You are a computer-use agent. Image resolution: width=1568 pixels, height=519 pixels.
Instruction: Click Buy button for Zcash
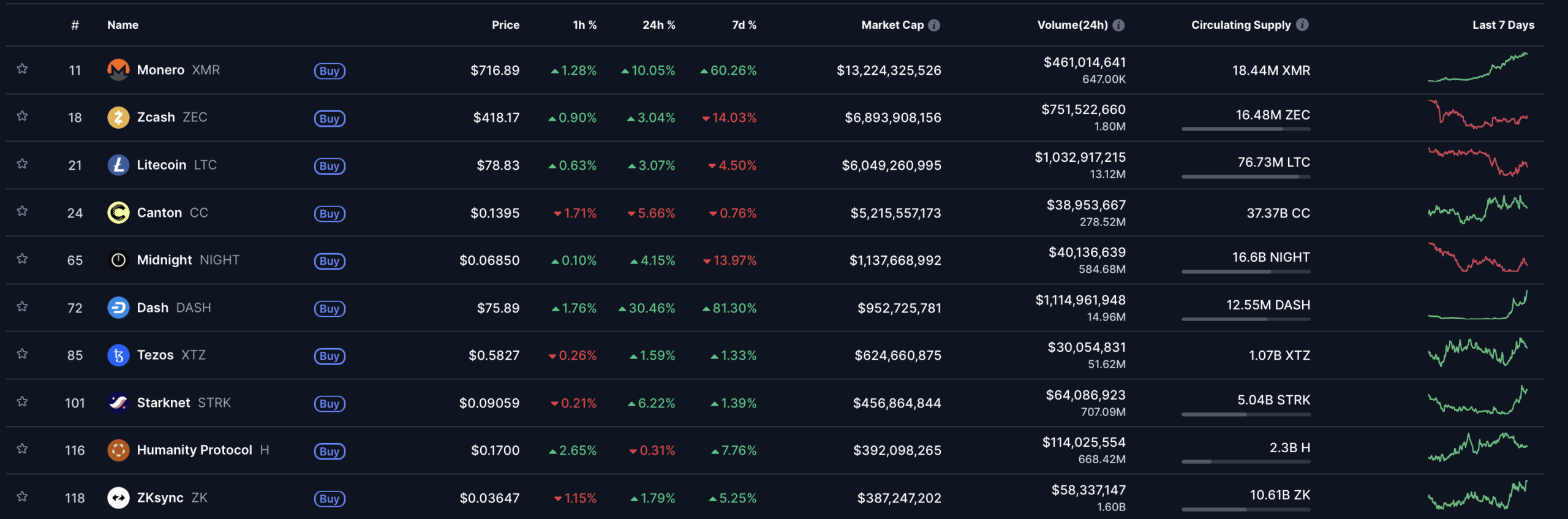330,119
